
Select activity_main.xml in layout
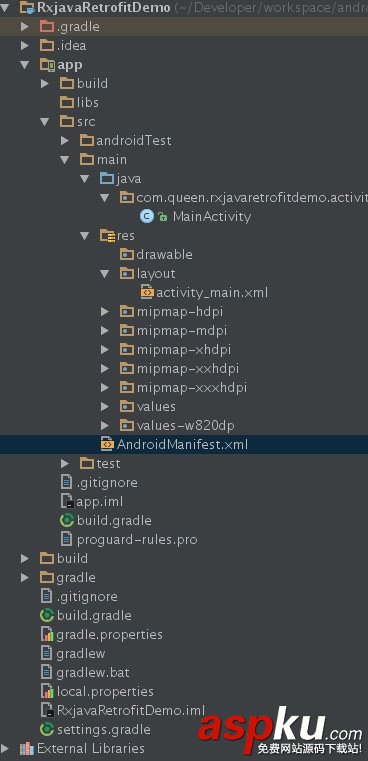pos(212,293)
